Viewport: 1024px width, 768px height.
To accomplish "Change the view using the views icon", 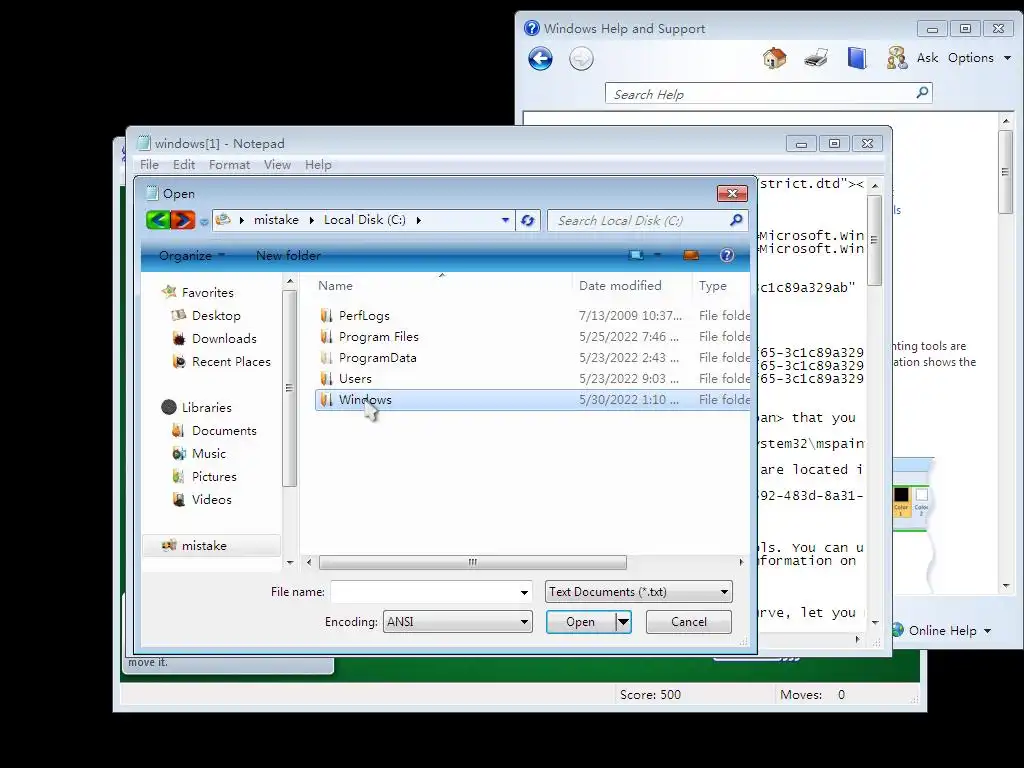I will pyautogui.click(x=635, y=255).
